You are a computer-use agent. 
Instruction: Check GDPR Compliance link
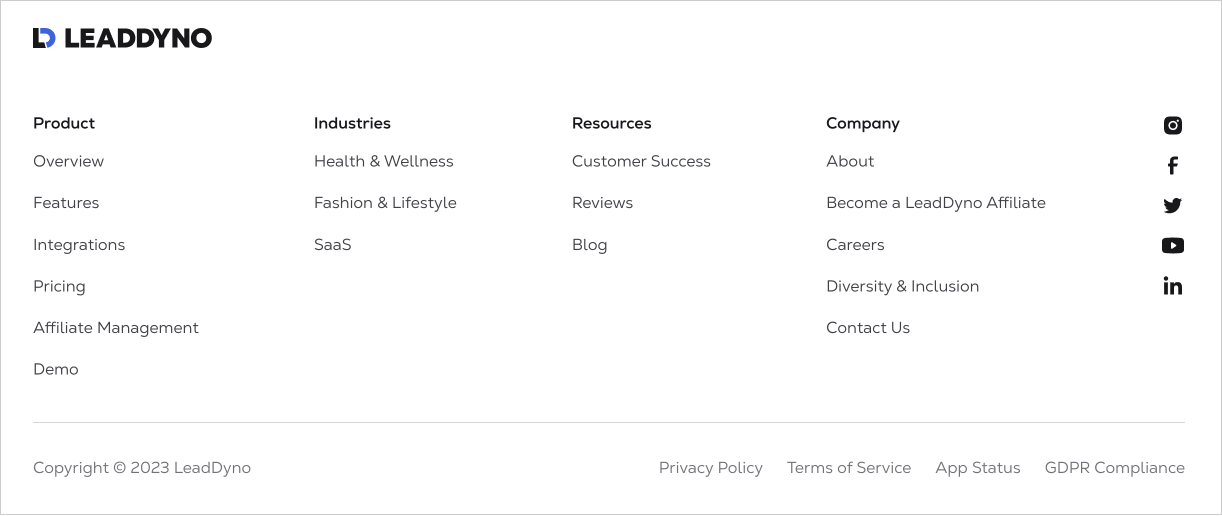click(x=1114, y=468)
